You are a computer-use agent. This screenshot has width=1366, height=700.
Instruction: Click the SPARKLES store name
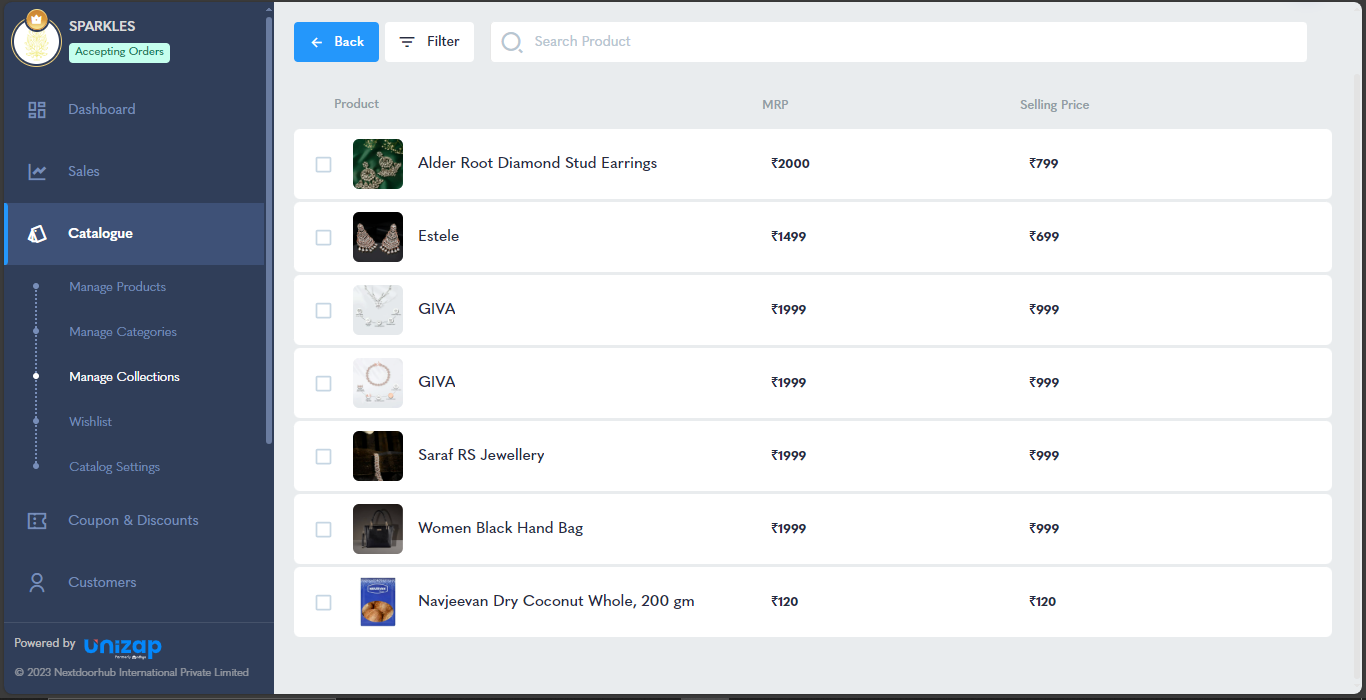102,26
